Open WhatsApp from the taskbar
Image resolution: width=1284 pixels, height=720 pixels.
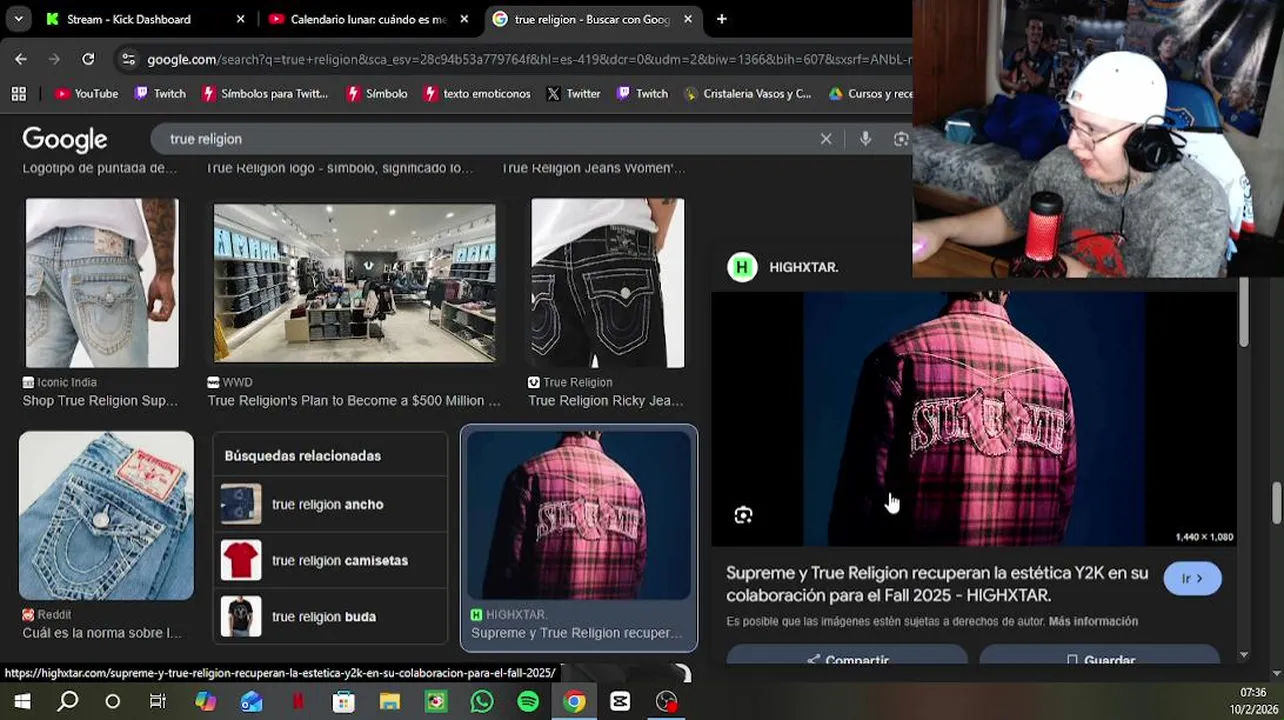482,702
